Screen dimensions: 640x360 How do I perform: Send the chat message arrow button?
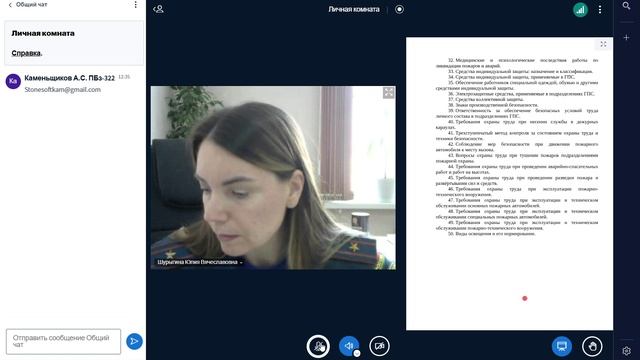coord(134,341)
